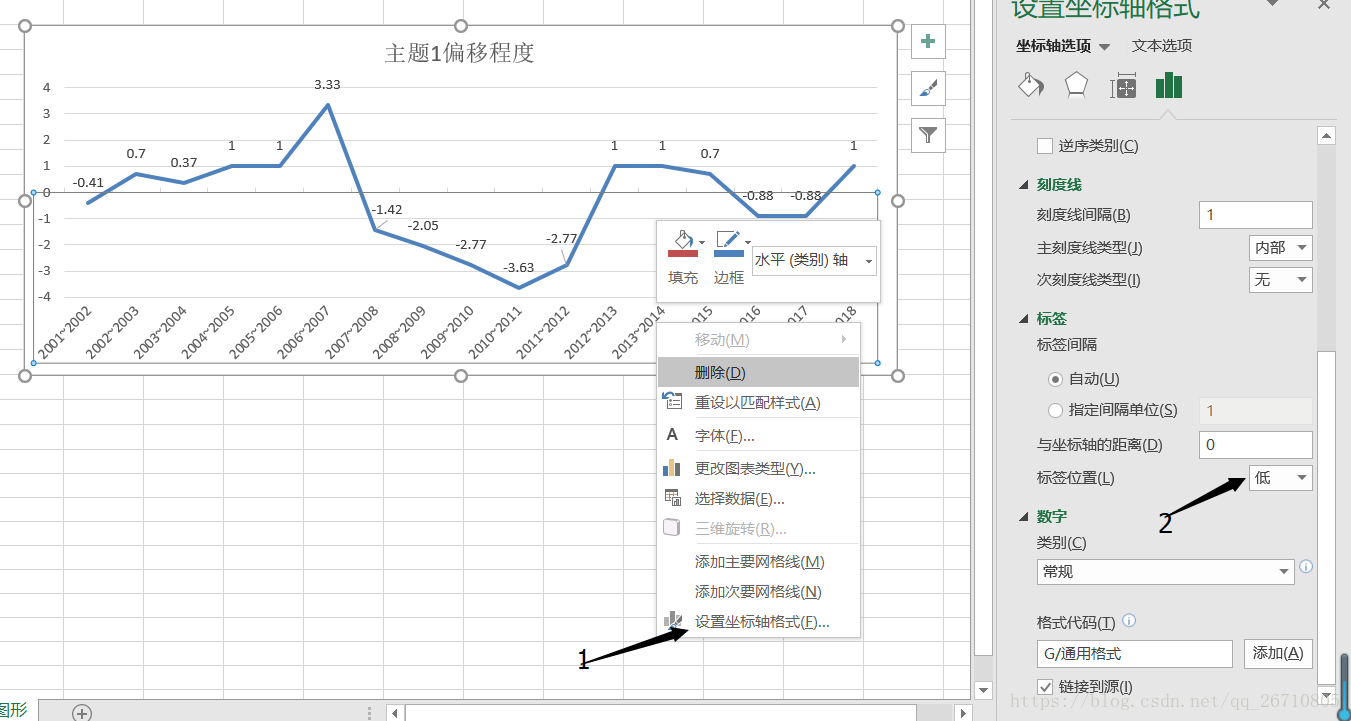Open the Chart Filters funnel button
This screenshot has width=1351, height=721.
[928, 135]
